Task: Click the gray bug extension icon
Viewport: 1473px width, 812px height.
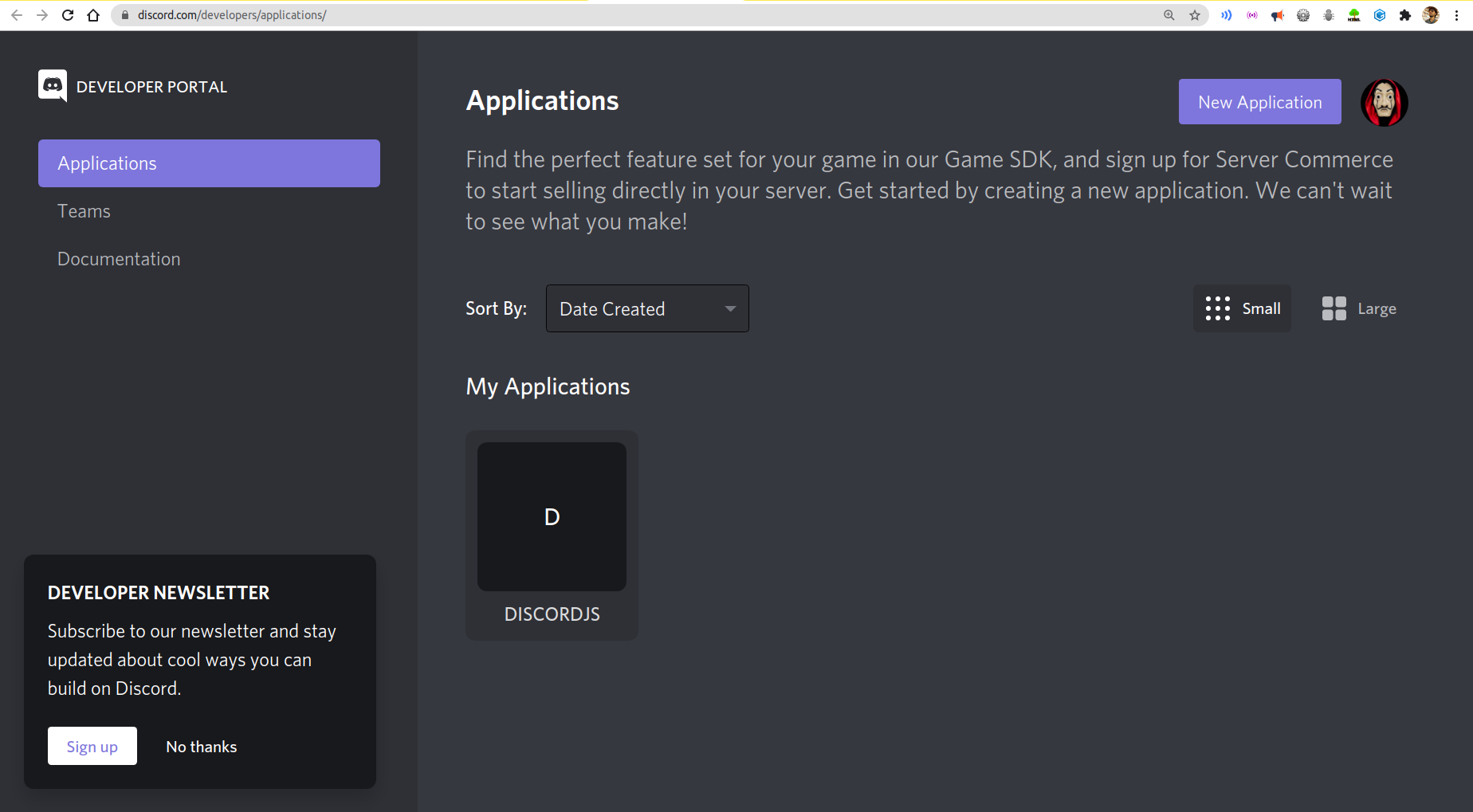Action: point(1329,15)
